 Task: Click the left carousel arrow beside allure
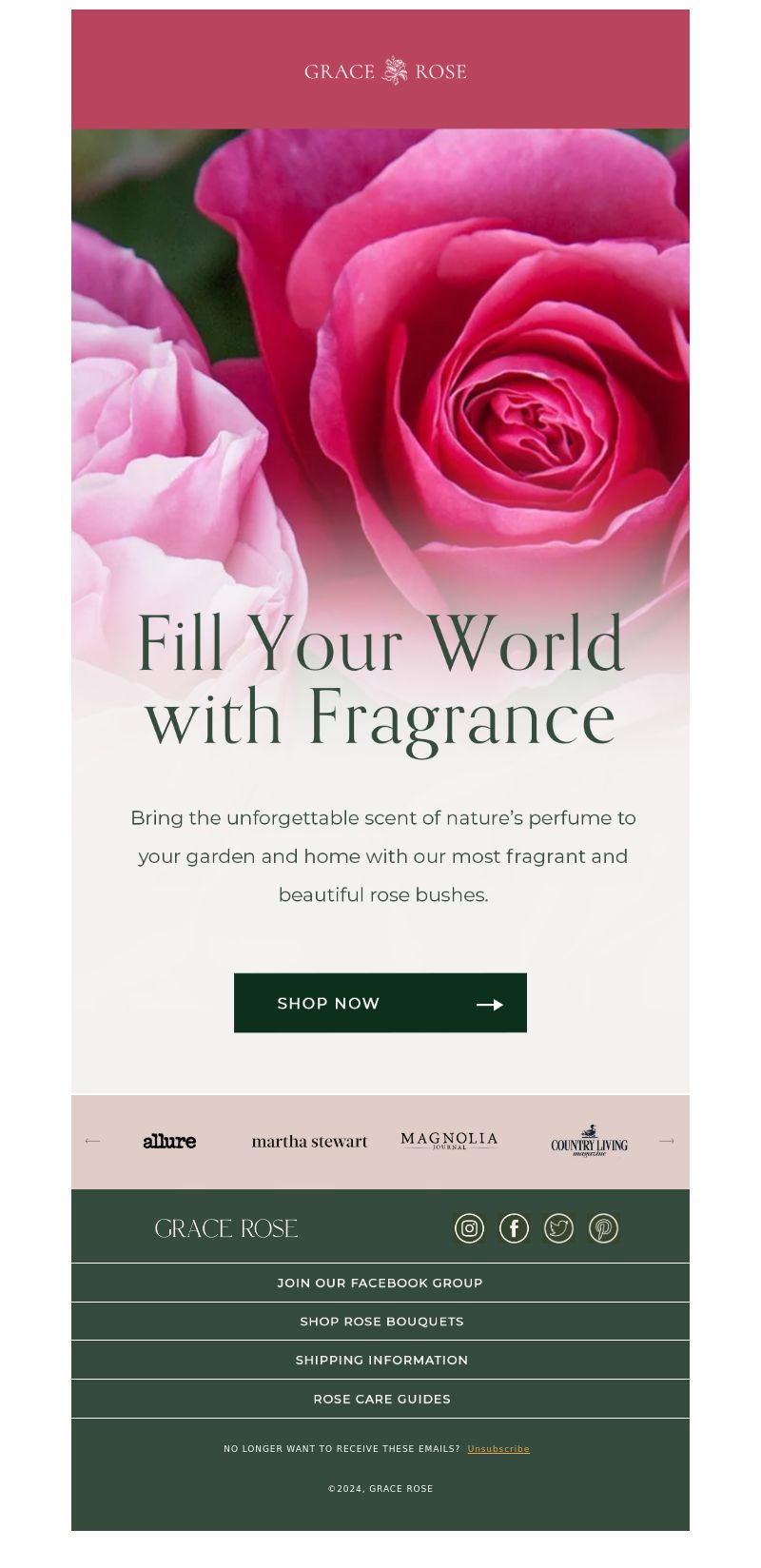click(x=92, y=1141)
